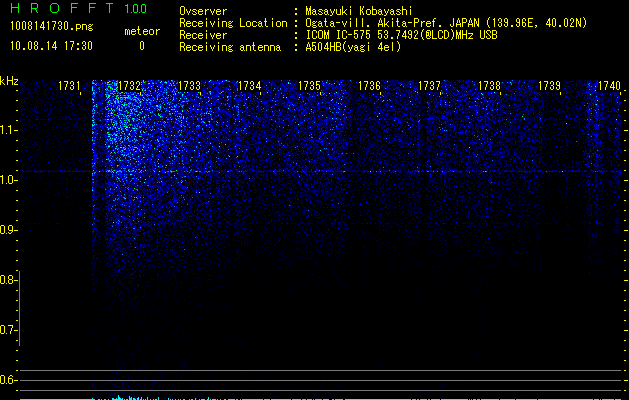Click the Receiver label
Viewport: 629px width, 400px height.
[x=203, y=35]
